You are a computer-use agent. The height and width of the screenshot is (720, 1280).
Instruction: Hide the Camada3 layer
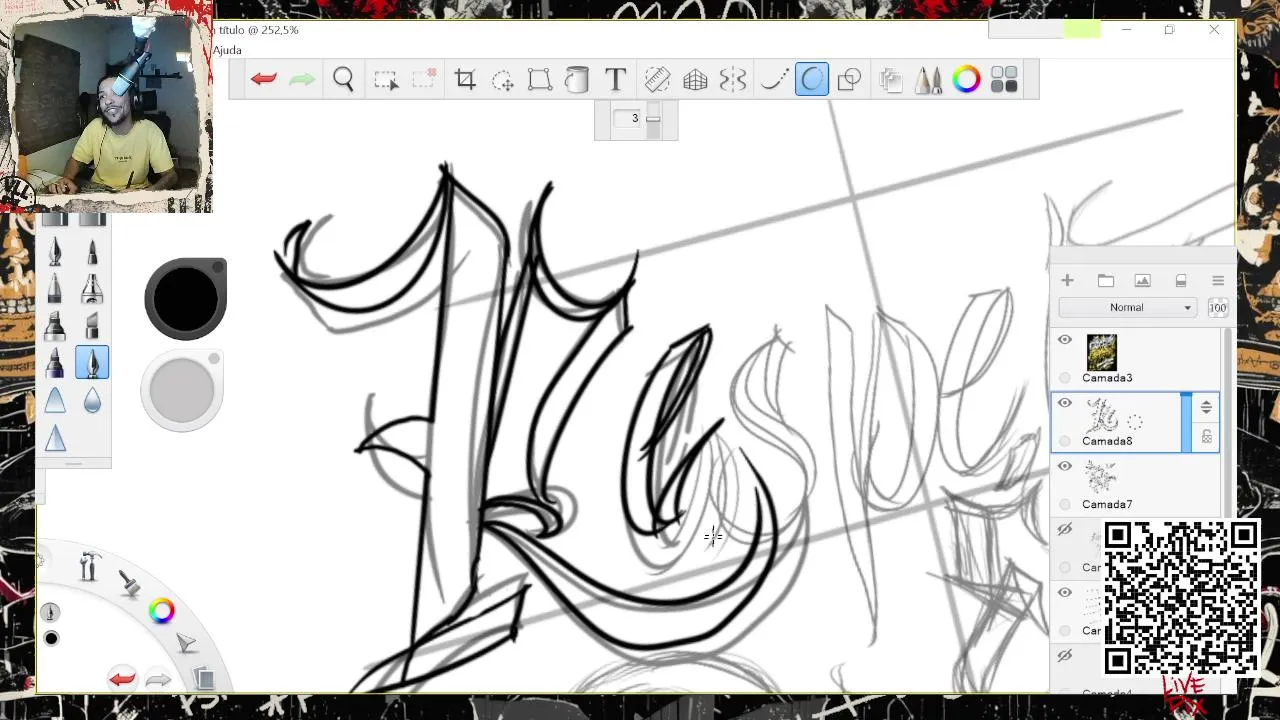click(1065, 340)
